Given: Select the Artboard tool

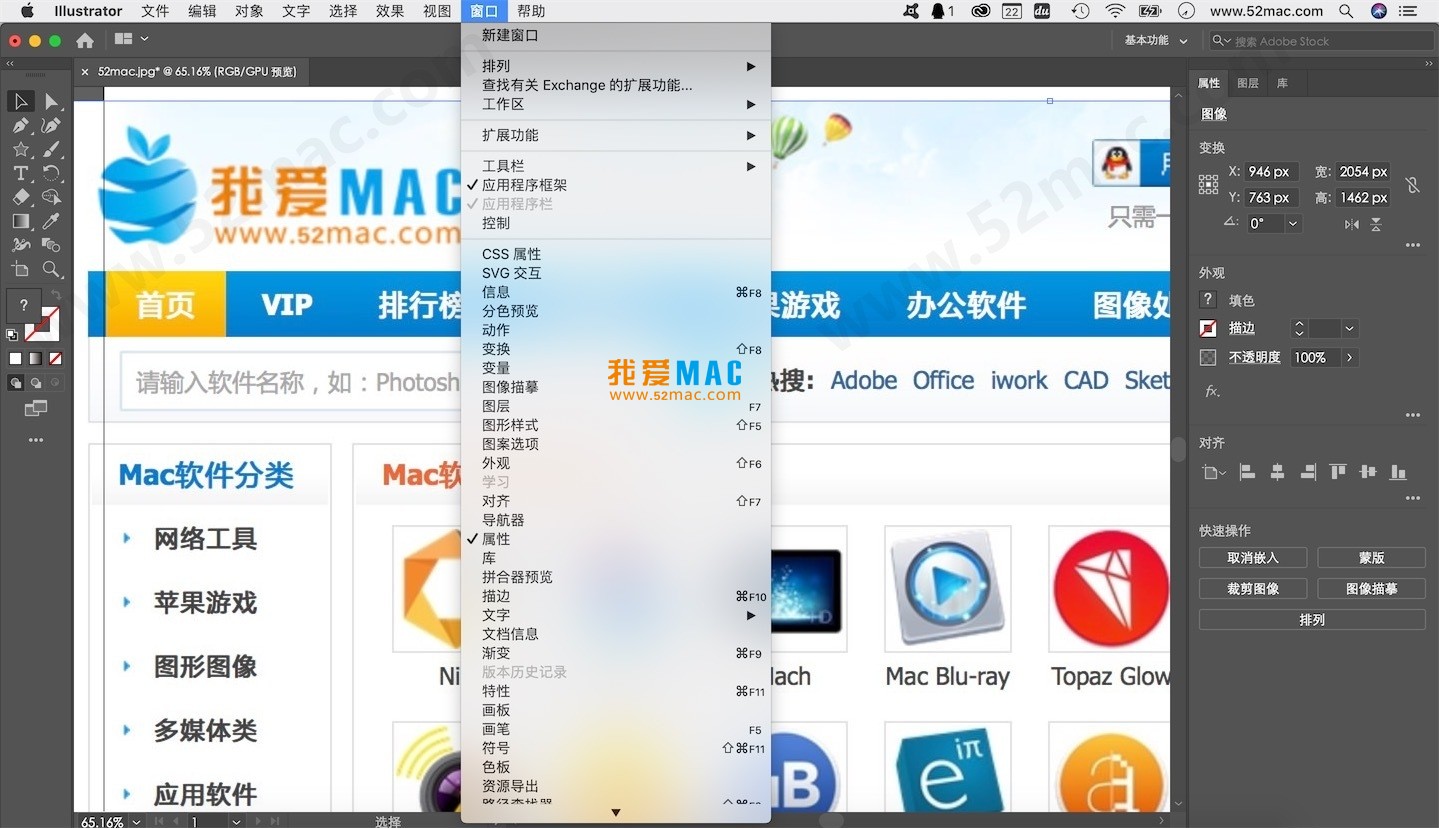Looking at the screenshot, I should [21, 270].
